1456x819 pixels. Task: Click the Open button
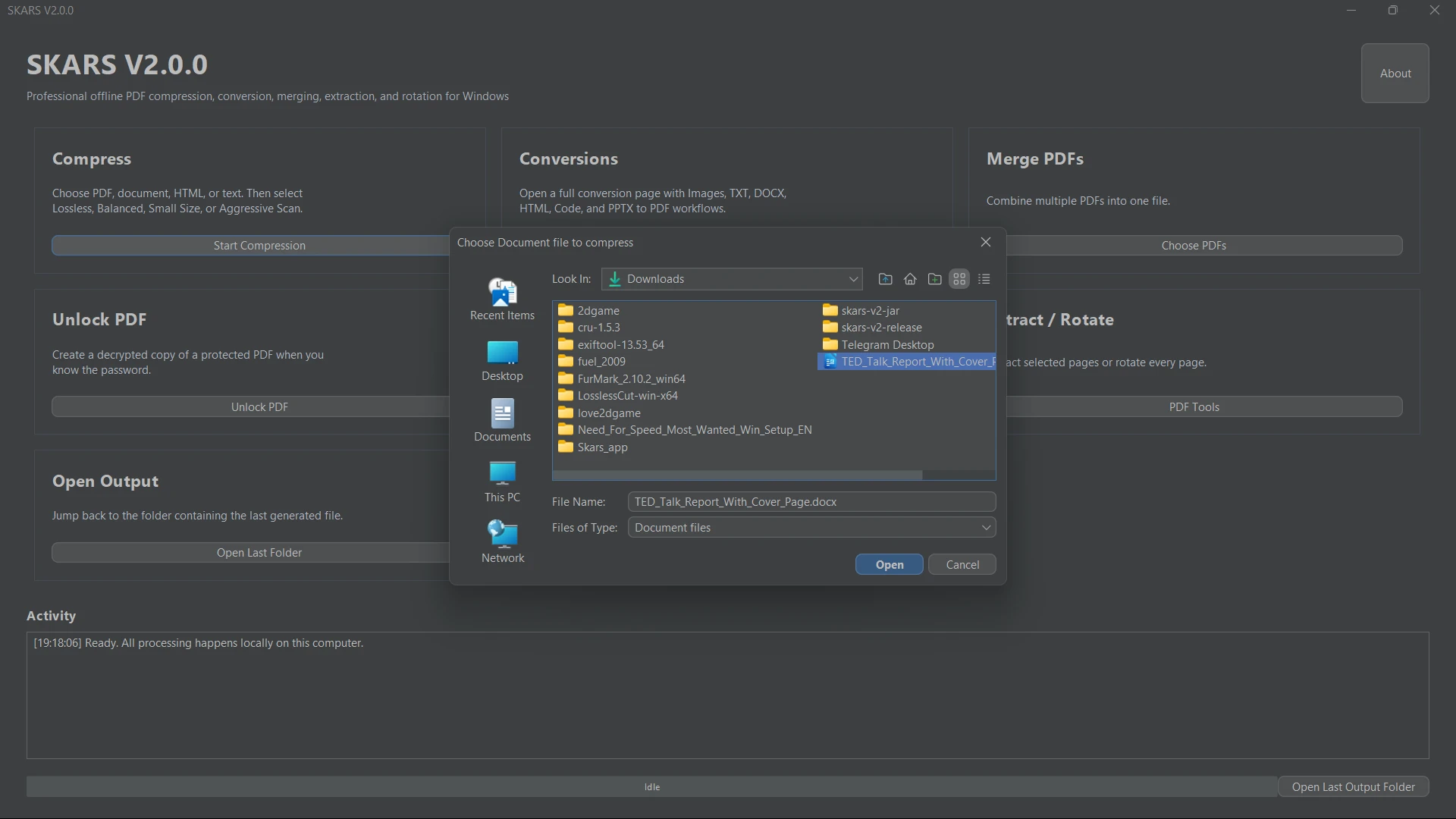tap(890, 565)
